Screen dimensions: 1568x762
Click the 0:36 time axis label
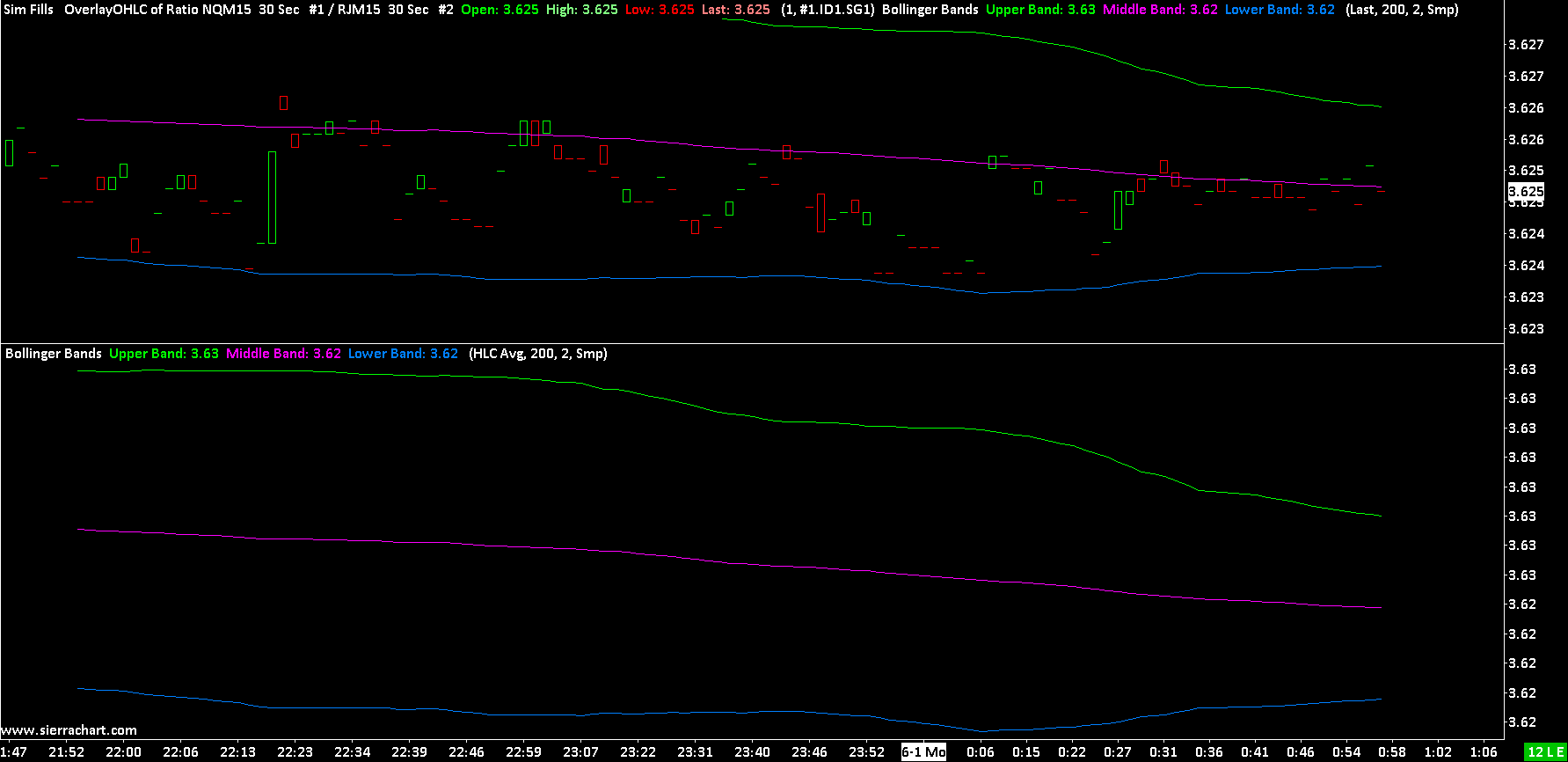click(x=1209, y=752)
